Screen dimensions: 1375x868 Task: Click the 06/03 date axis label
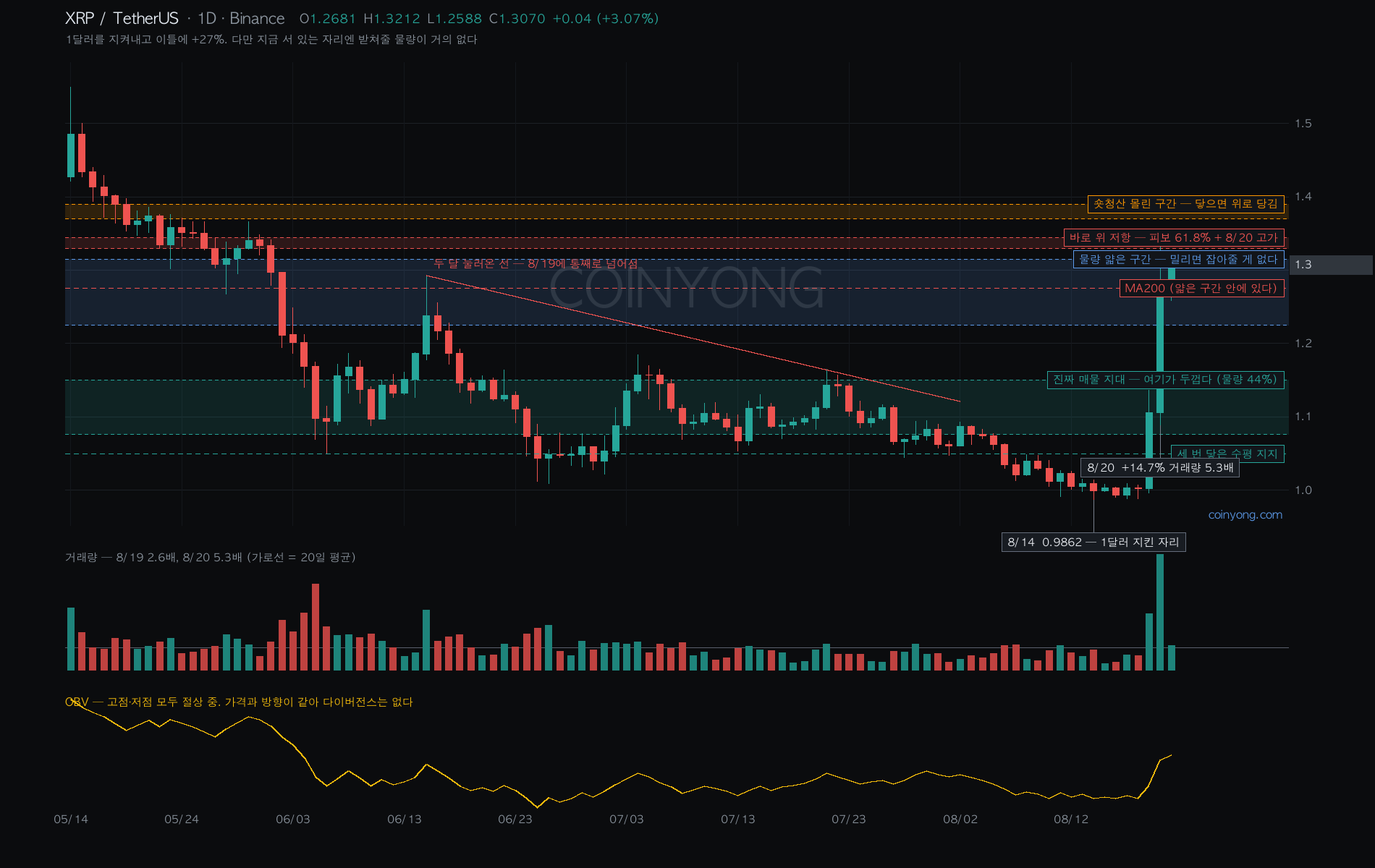(293, 820)
